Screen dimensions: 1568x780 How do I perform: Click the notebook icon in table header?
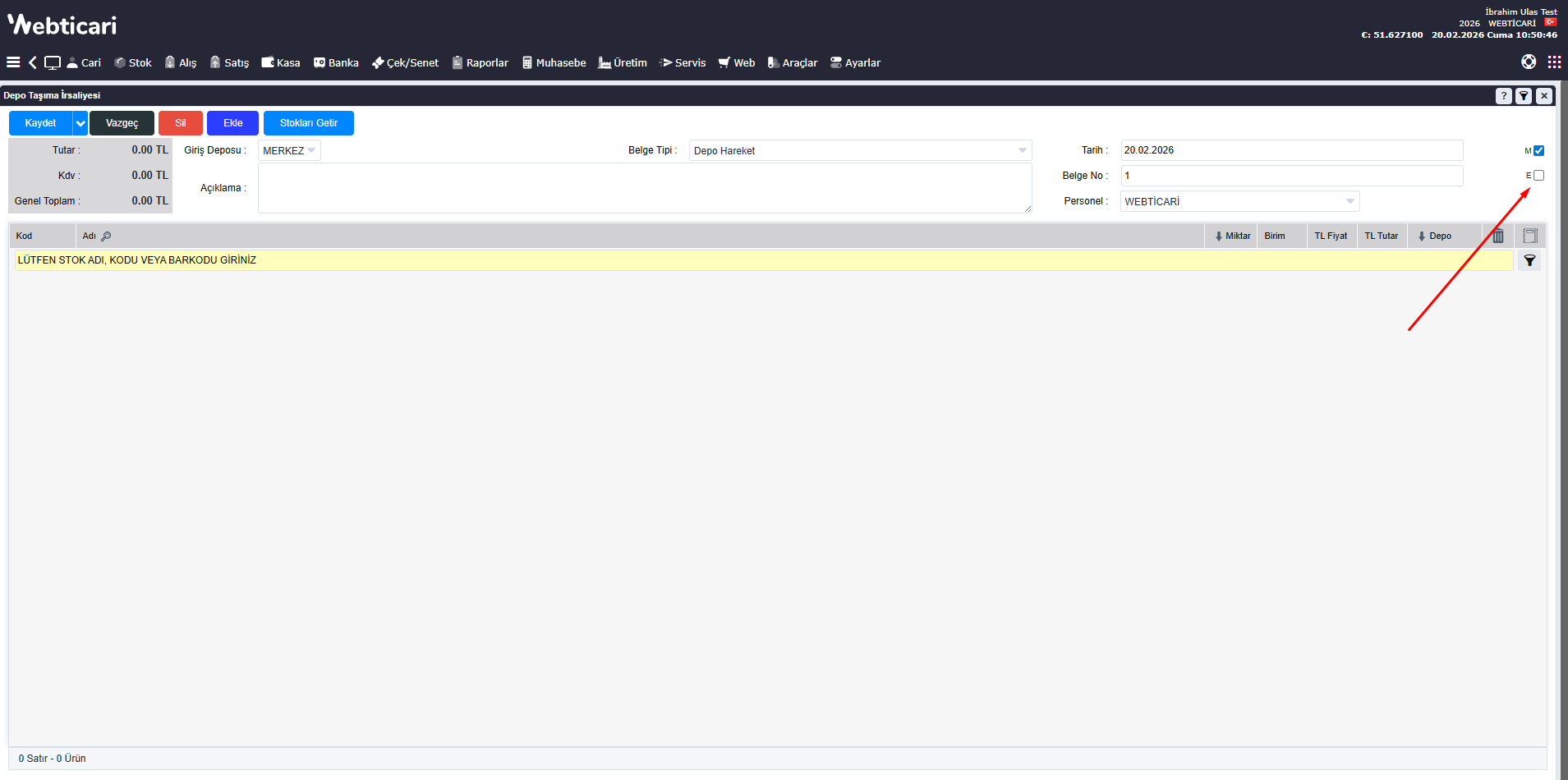pos(1530,236)
